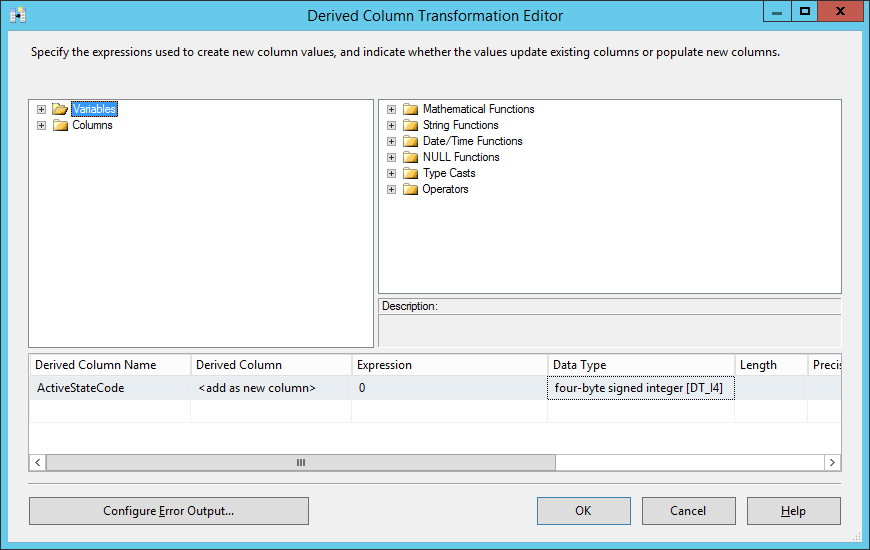The width and height of the screenshot is (870, 550).
Task: Click the String Functions folder icon
Action: pos(411,125)
